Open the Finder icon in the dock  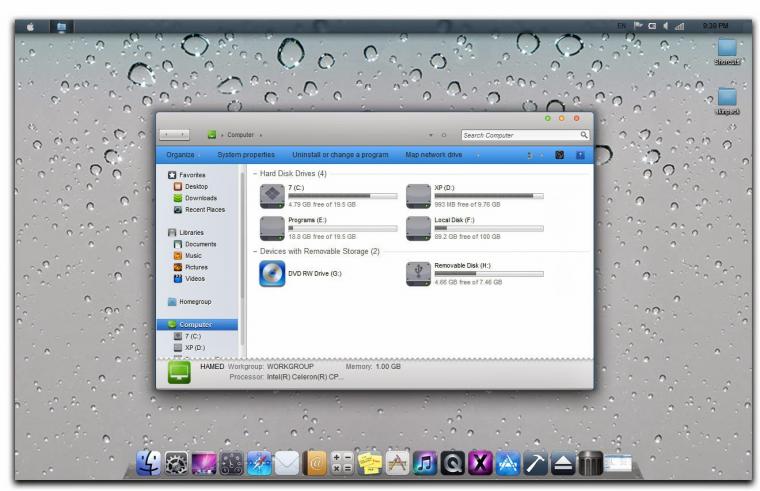(x=148, y=462)
